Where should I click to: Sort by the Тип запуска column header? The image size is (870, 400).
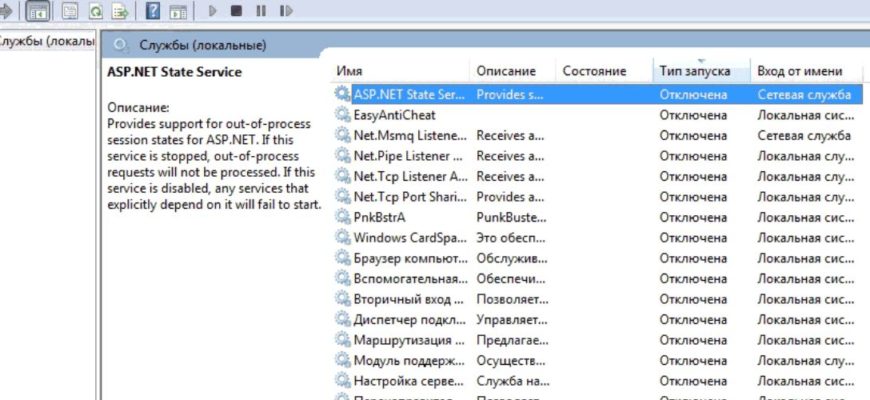[x=701, y=71]
